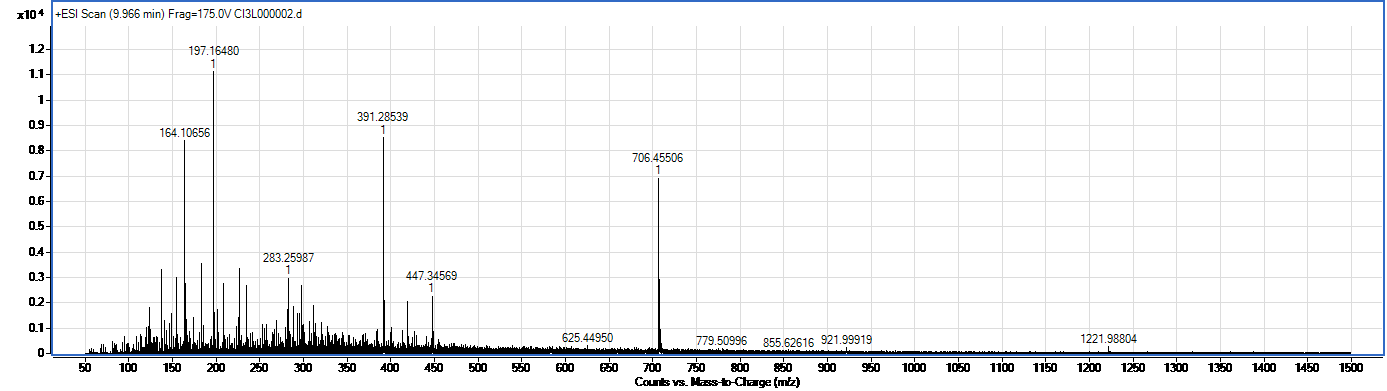The width and height of the screenshot is (1387, 391).
Task: Select the 197.16480 peak label
Action: point(214,51)
